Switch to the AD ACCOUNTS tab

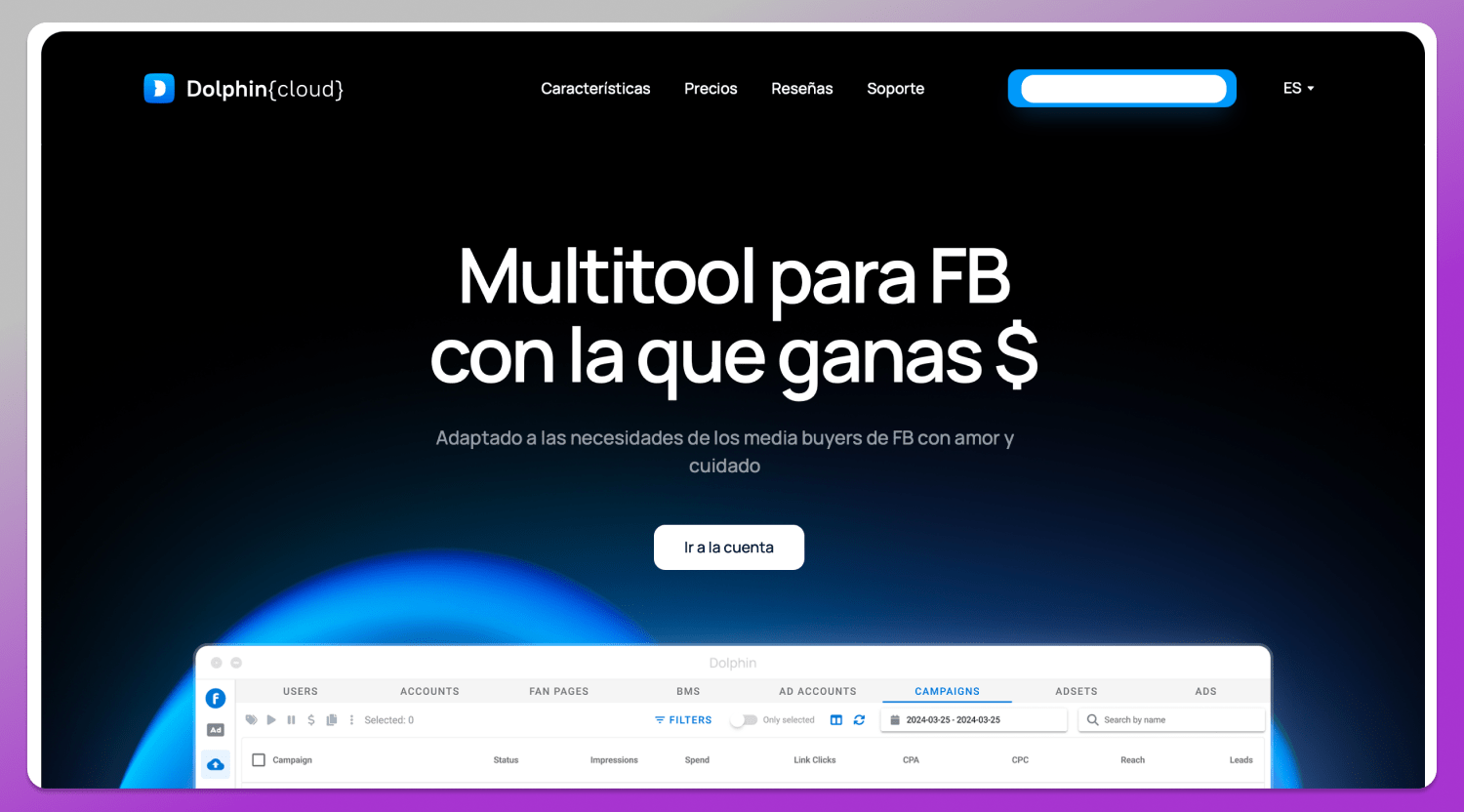pyautogui.click(x=818, y=691)
